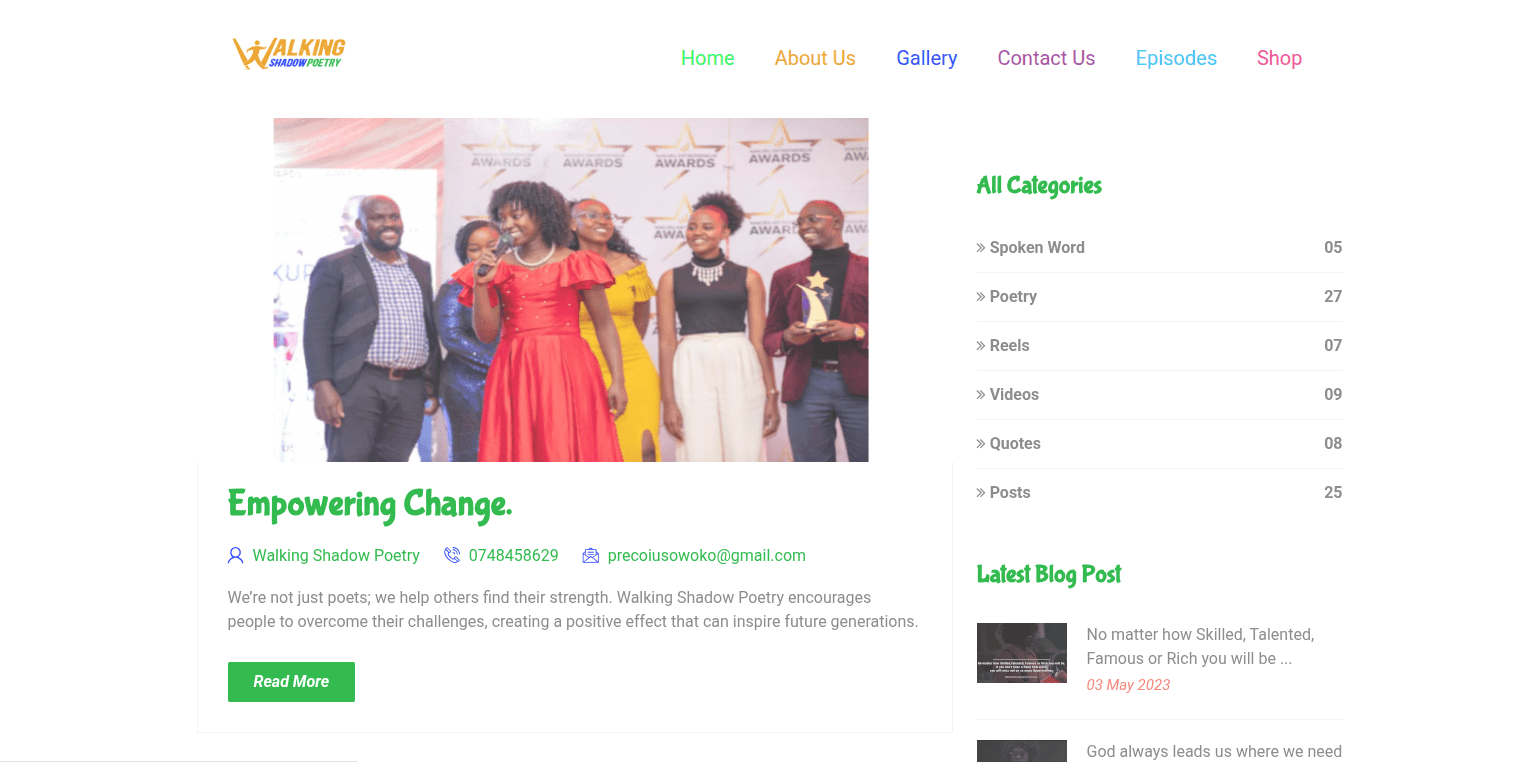This screenshot has width=1524, height=762.
Task: Click the phone icon beside 0748458629
Action: pyautogui.click(x=452, y=555)
